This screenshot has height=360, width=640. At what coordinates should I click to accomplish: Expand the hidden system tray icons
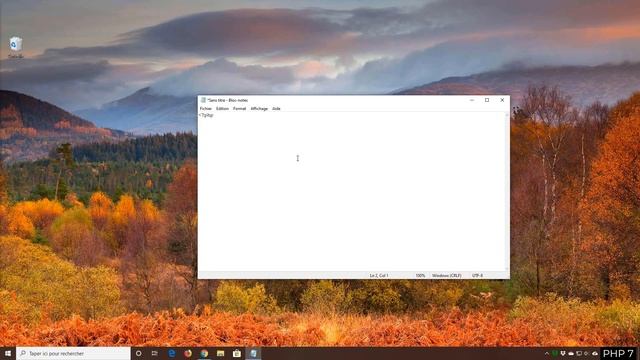[547, 353]
